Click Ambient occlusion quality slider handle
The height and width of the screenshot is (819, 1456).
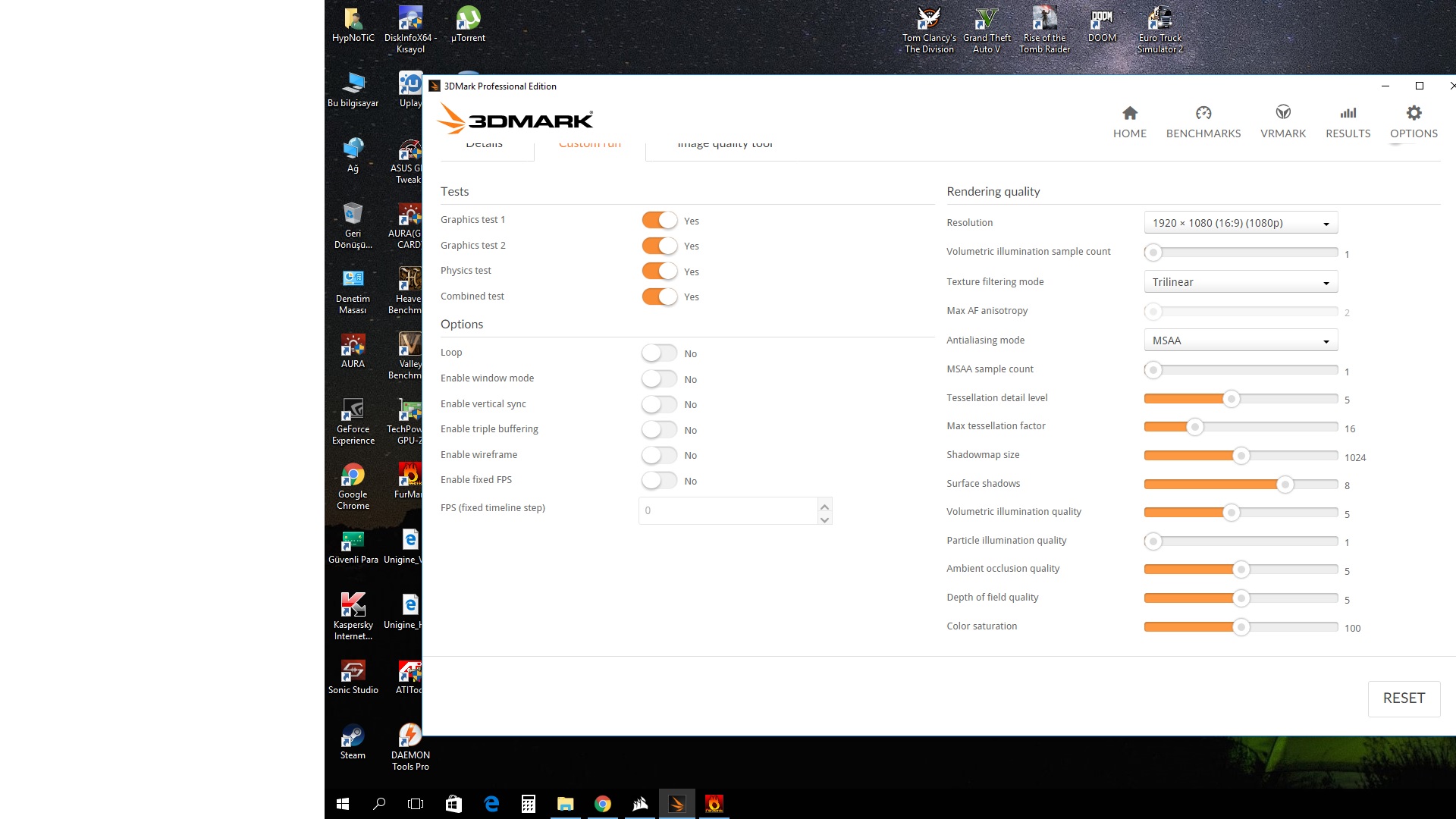[1241, 570]
